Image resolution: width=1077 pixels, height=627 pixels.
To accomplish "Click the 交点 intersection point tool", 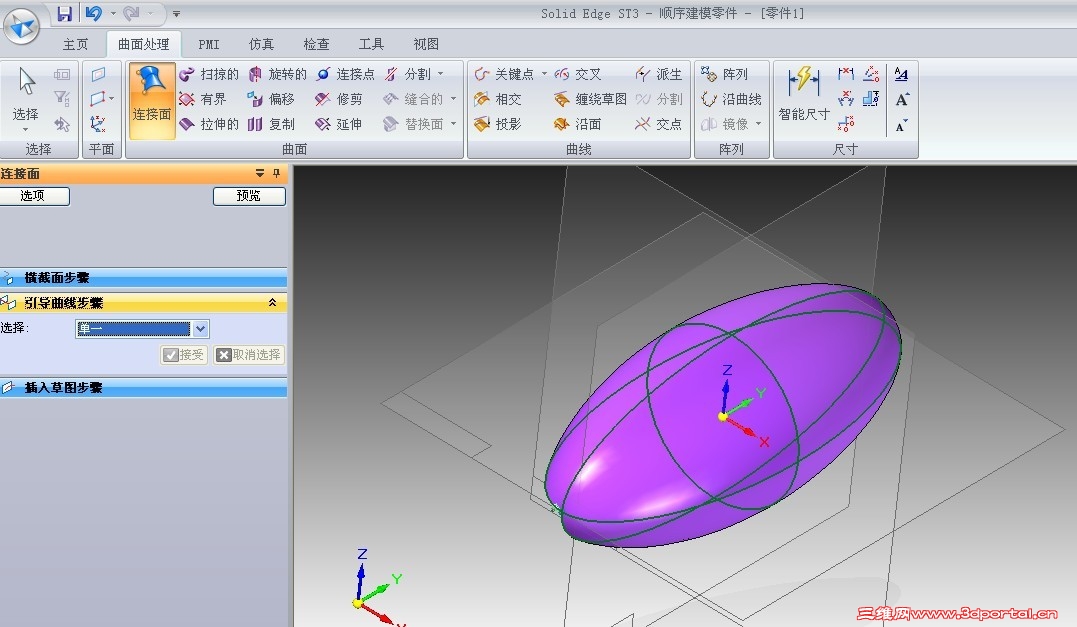I will pos(659,124).
